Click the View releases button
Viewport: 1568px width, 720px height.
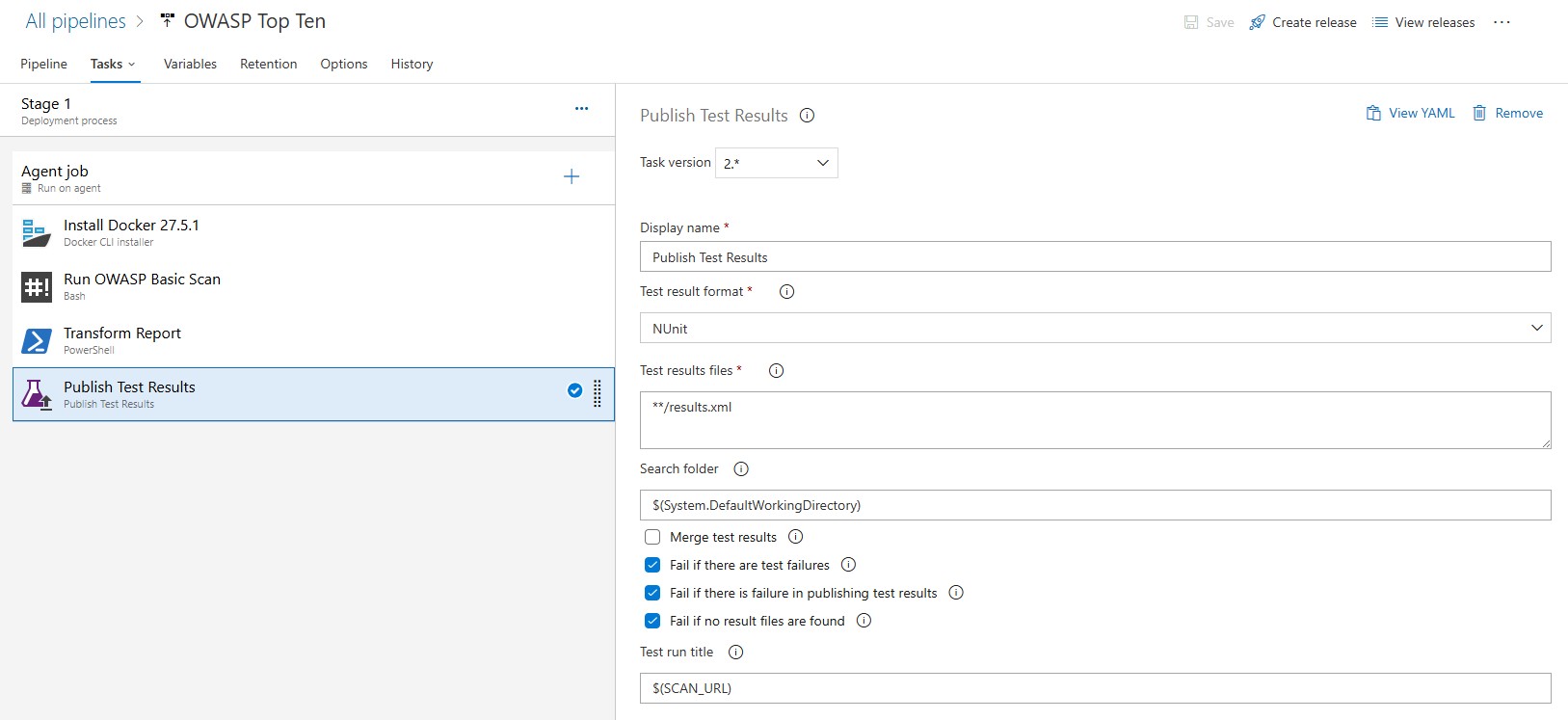pos(1423,22)
